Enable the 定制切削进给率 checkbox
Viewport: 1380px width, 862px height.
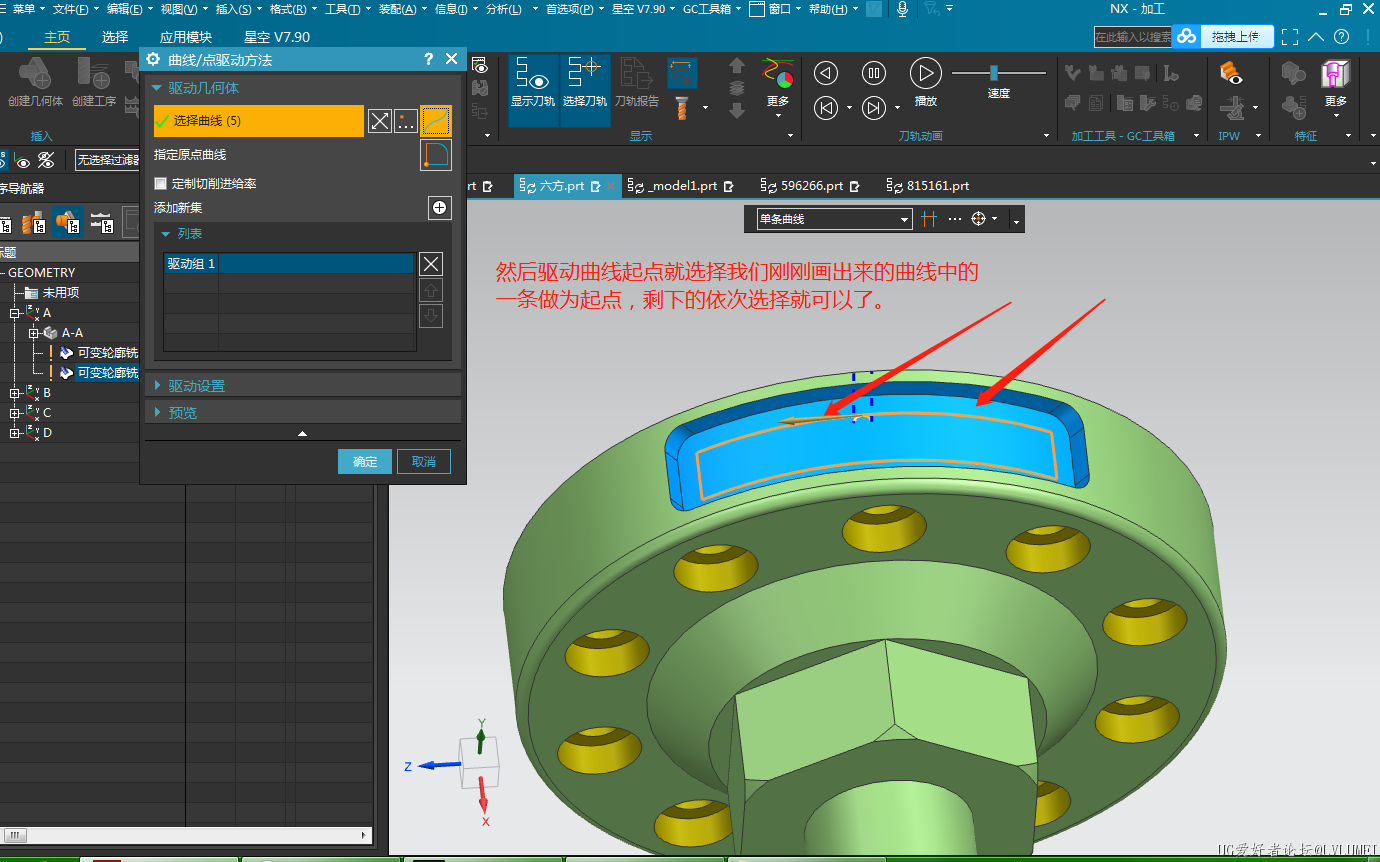[x=161, y=184]
